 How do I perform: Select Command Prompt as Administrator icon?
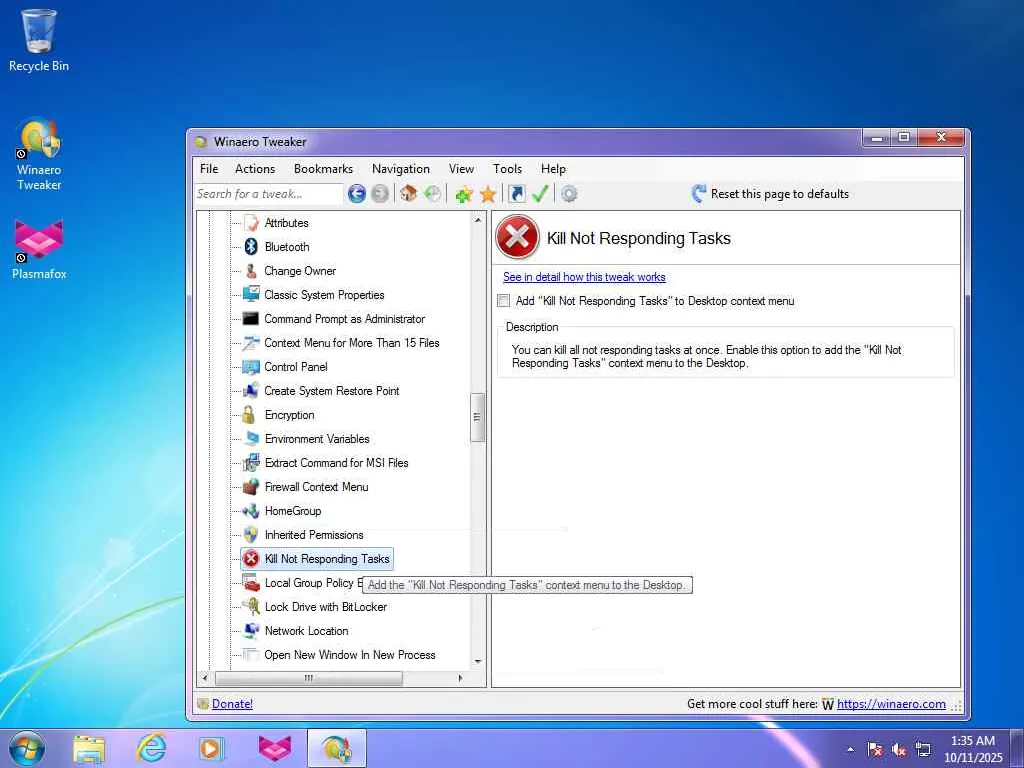pyautogui.click(x=251, y=319)
